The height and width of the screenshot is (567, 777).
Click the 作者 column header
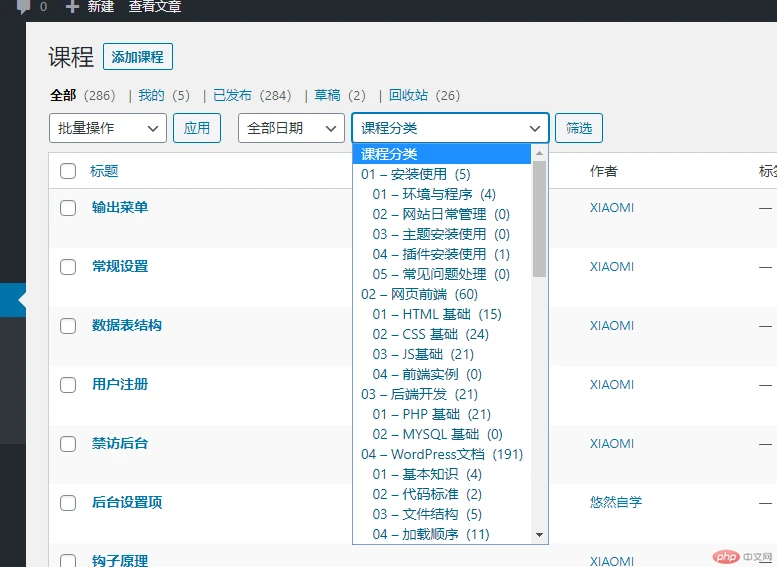coord(604,171)
